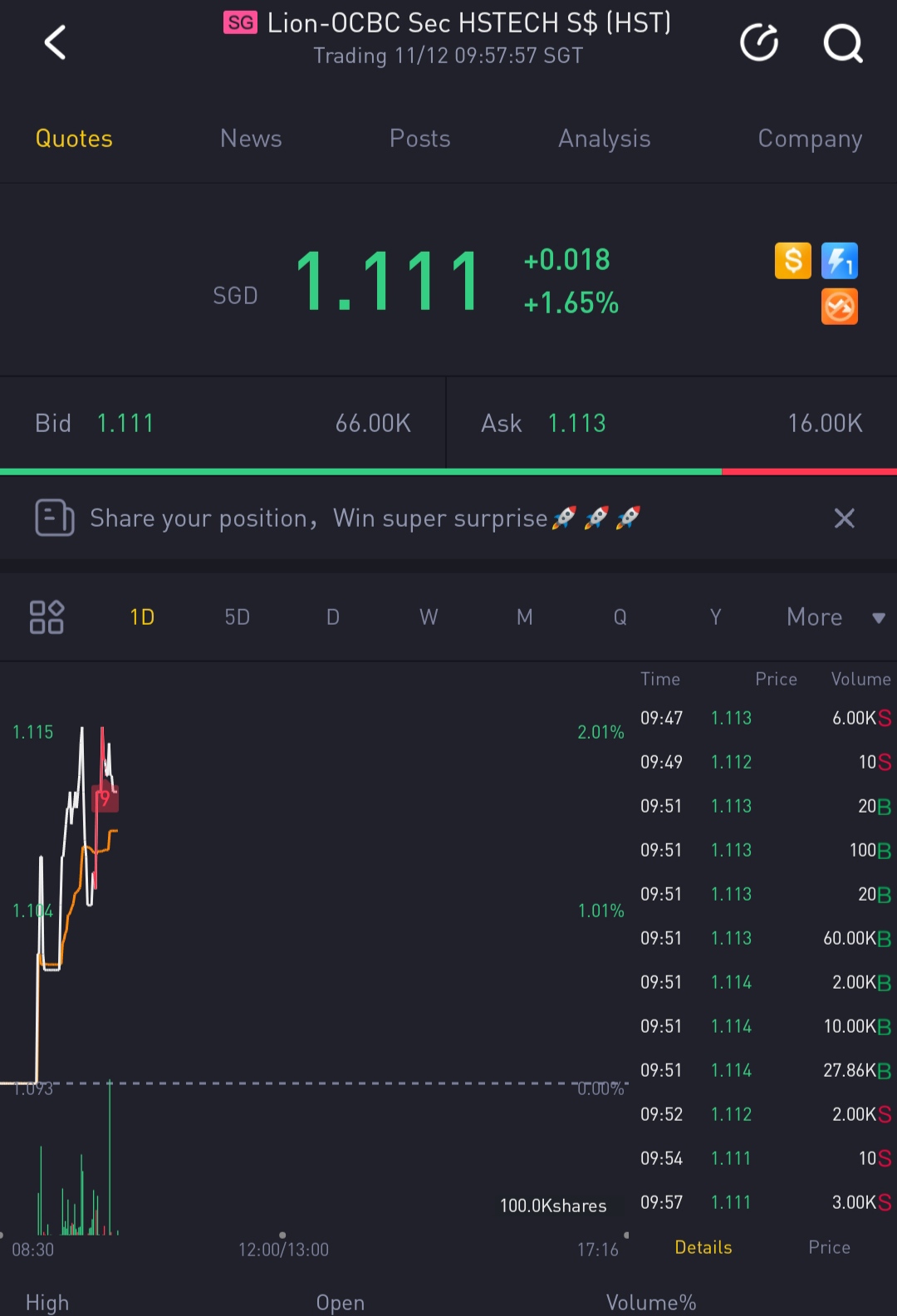Tap the red marker on the chart
Image resolution: width=897 pixels, height=1316 pixels.
click(x=105, y=798)
